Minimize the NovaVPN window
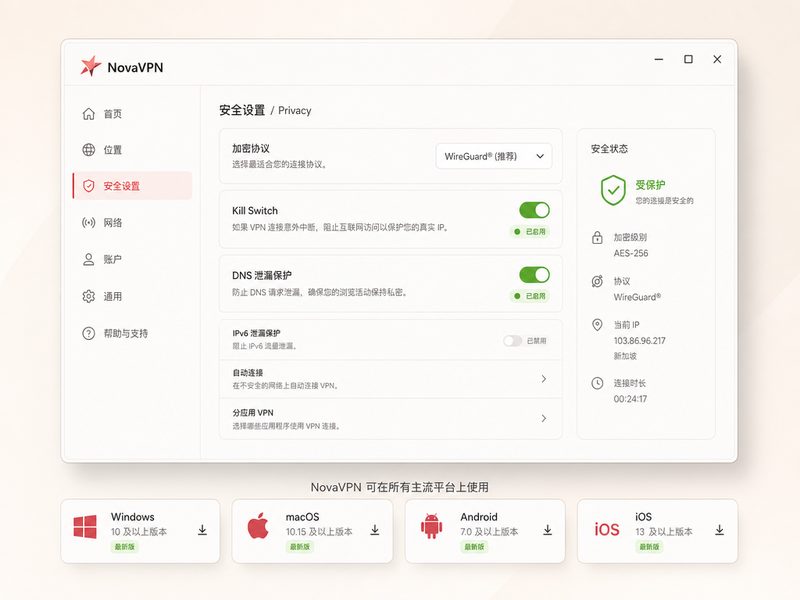 659,59
